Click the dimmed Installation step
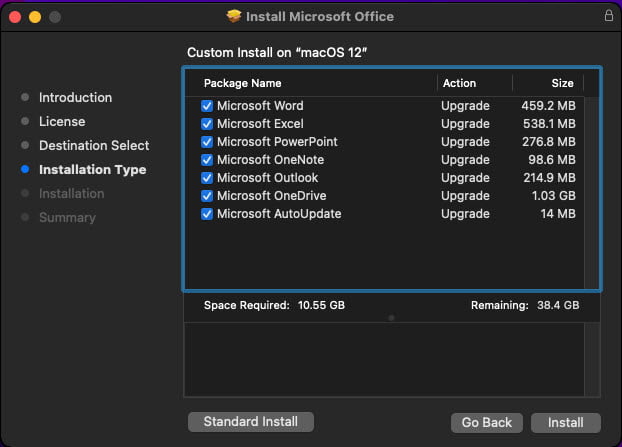The width and height of the screenshot is (622, 447). [71, 194]
